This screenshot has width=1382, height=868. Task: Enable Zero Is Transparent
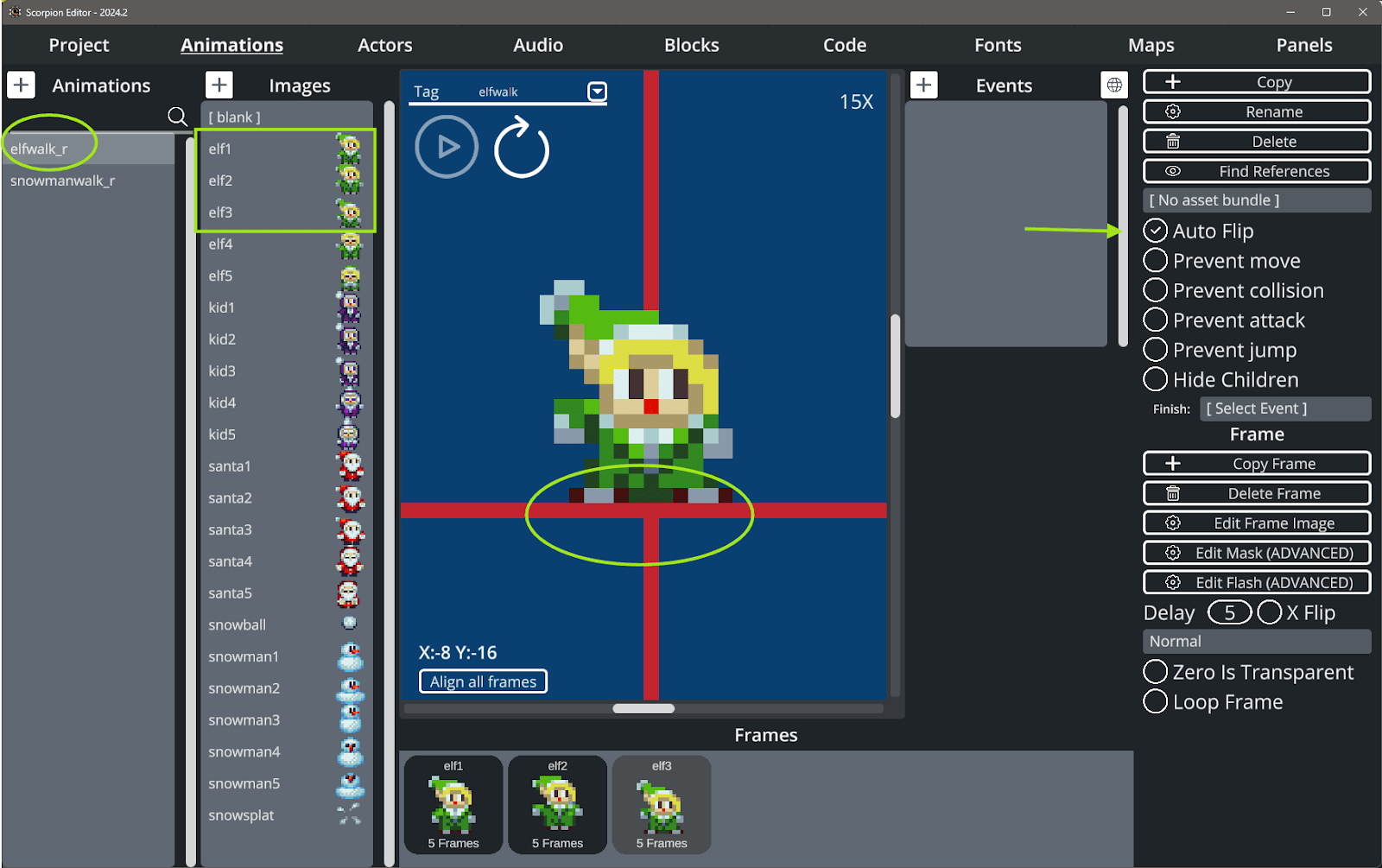coord(1155,672)
